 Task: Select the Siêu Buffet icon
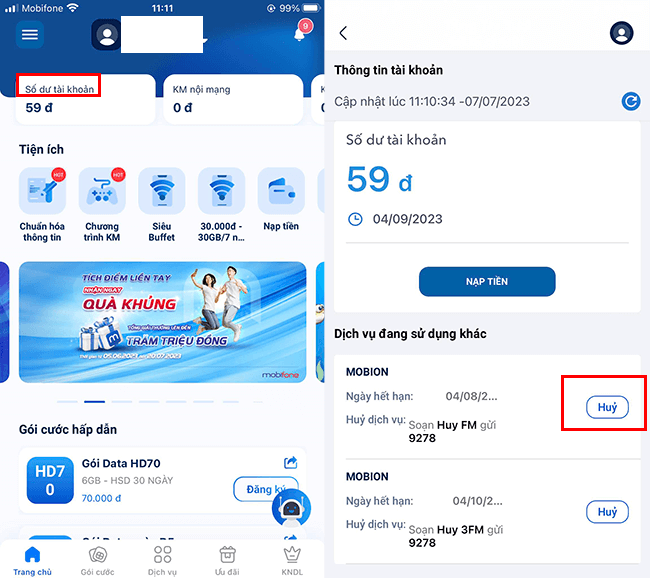(162, 191)
